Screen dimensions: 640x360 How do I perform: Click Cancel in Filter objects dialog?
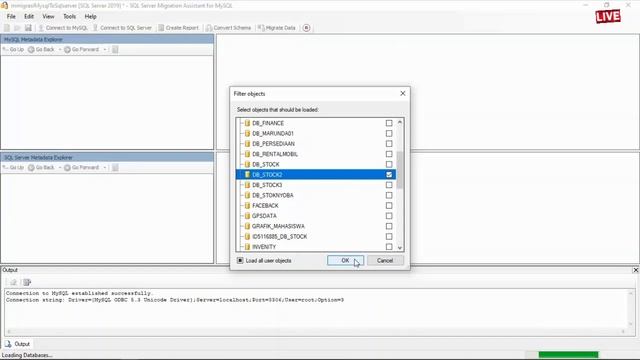tap(385, 260)
